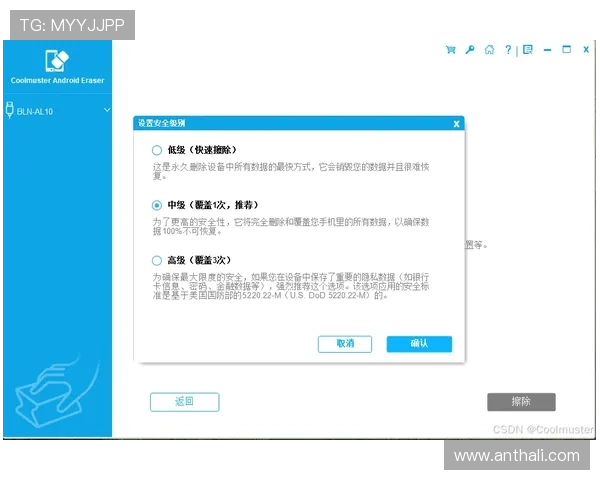Click the 取消 cancel button

(345, 344)
